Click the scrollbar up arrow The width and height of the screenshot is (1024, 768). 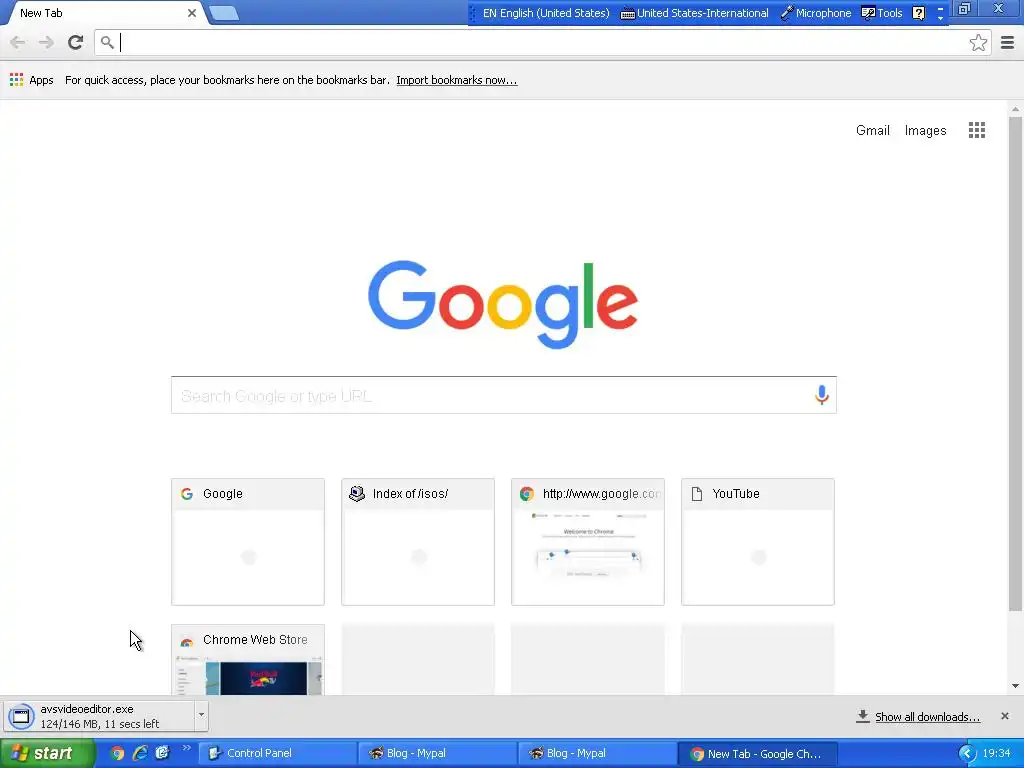click(1015, 109)
